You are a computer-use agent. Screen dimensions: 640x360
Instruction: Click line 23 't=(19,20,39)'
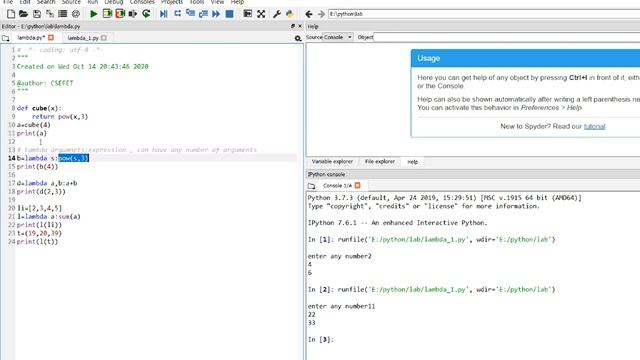tap(39, 233)
